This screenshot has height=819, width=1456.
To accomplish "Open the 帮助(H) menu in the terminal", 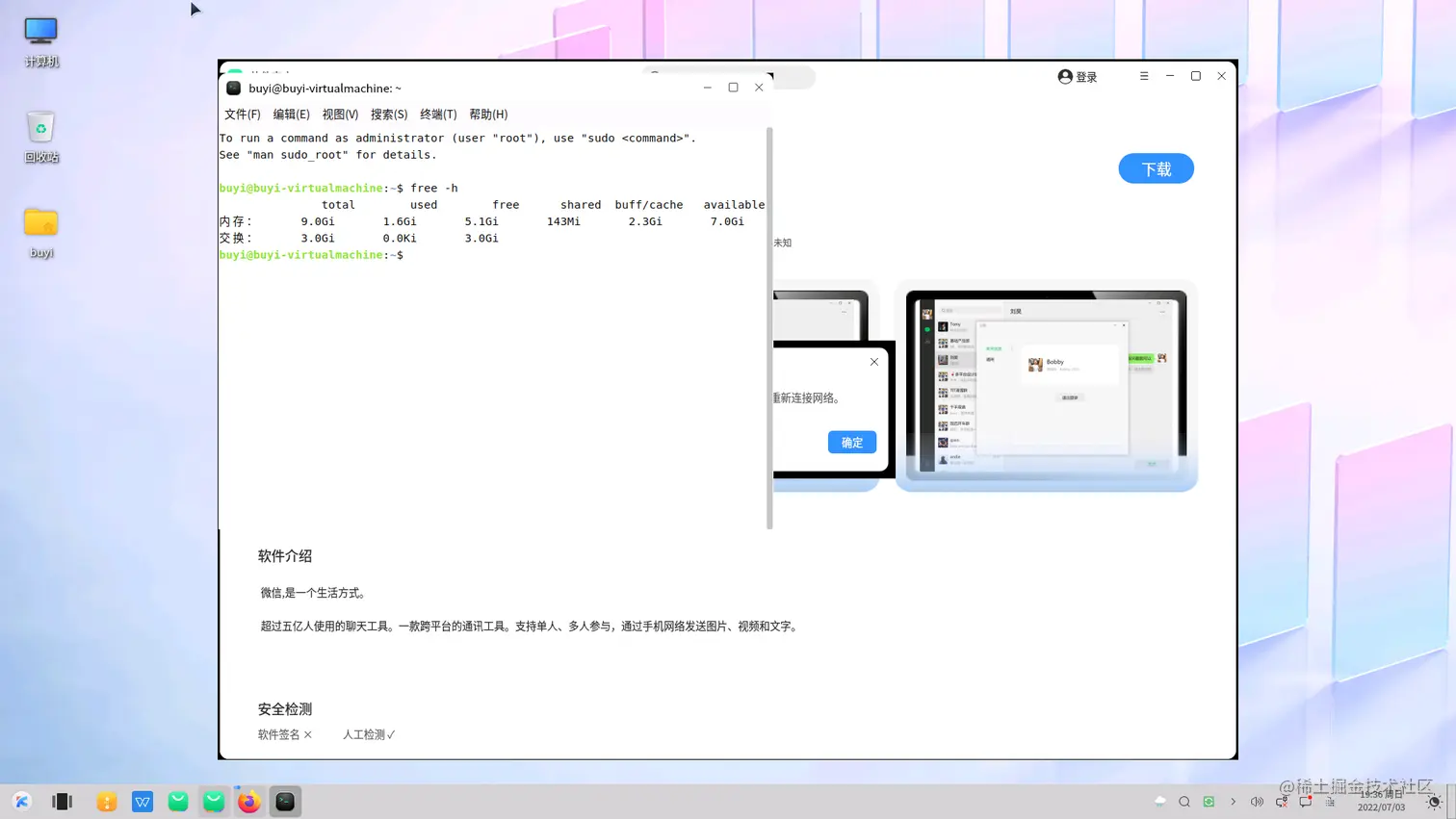I will (x=488, y=115).
